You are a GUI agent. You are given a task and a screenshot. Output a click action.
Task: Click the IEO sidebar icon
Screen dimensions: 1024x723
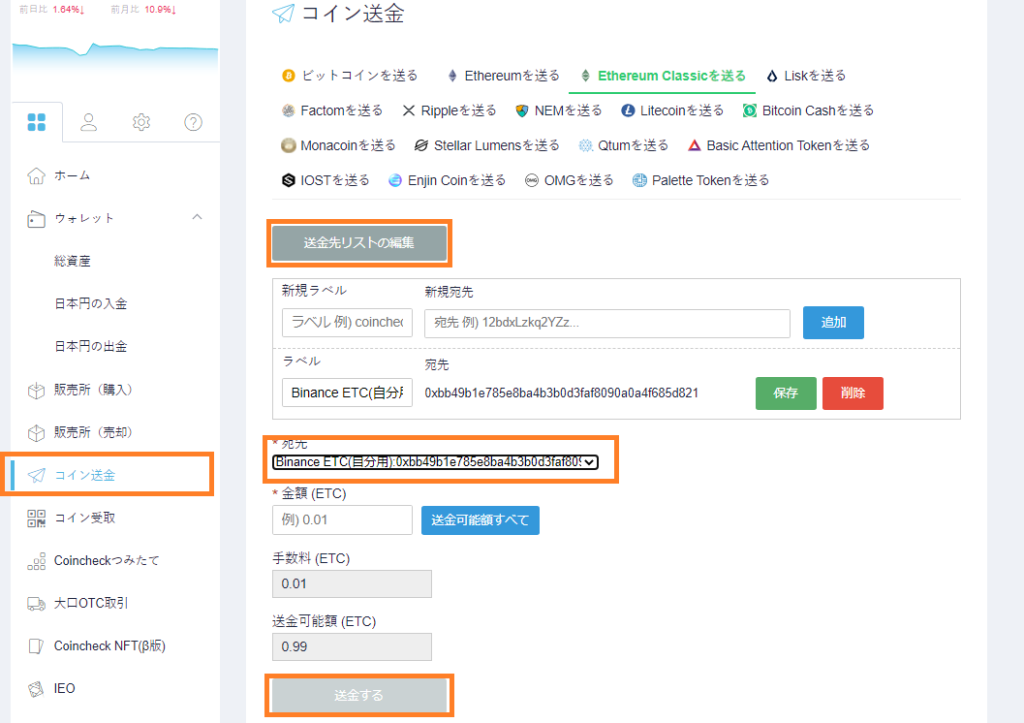[37, 689]
